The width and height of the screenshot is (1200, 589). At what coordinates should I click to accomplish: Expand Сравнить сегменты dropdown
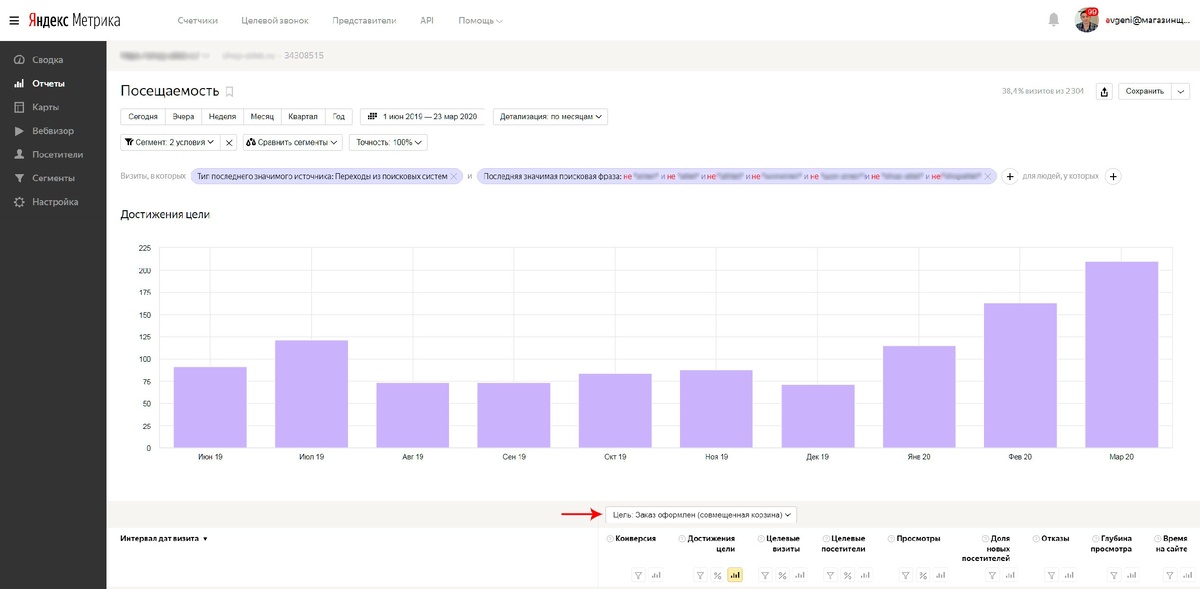(x=292, y=142)
